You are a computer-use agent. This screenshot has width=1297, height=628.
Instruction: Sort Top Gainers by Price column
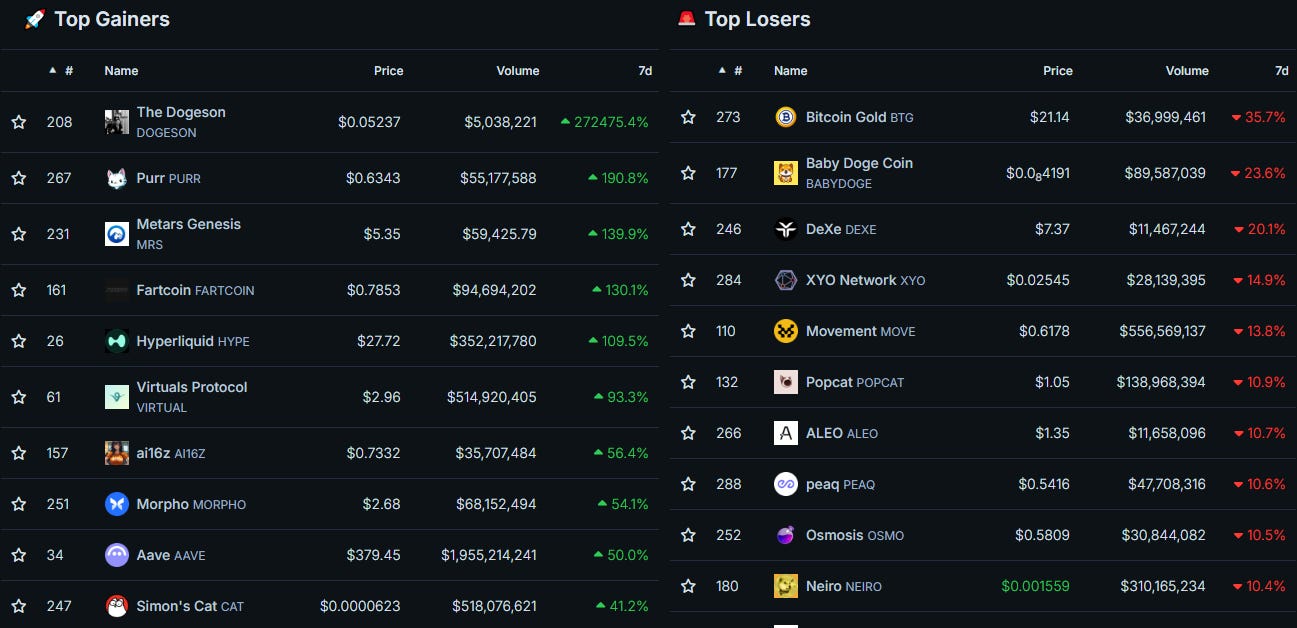click(388, 71)
